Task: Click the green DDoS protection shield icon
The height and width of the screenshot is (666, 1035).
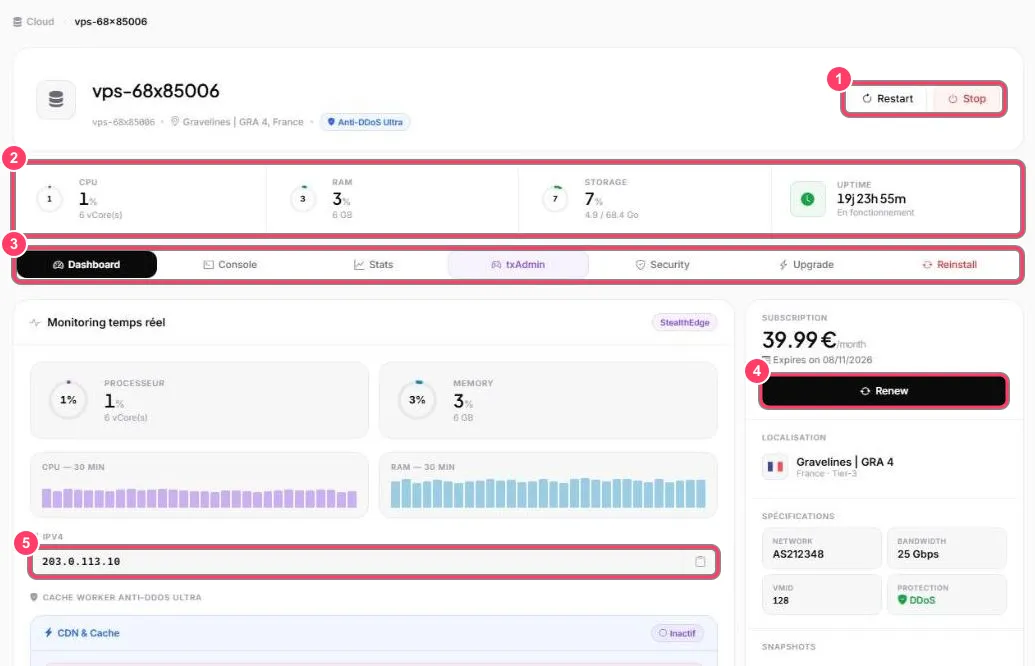Action: pyautogui.click(x=902, y=600)
